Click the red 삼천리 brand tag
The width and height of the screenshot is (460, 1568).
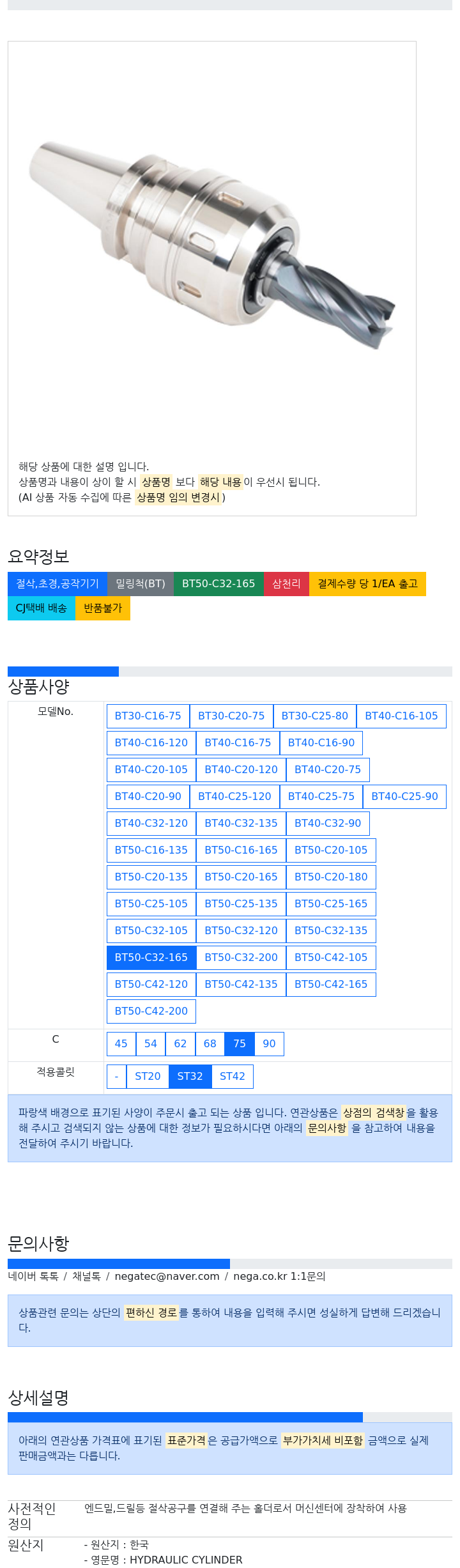pos(286,583)
